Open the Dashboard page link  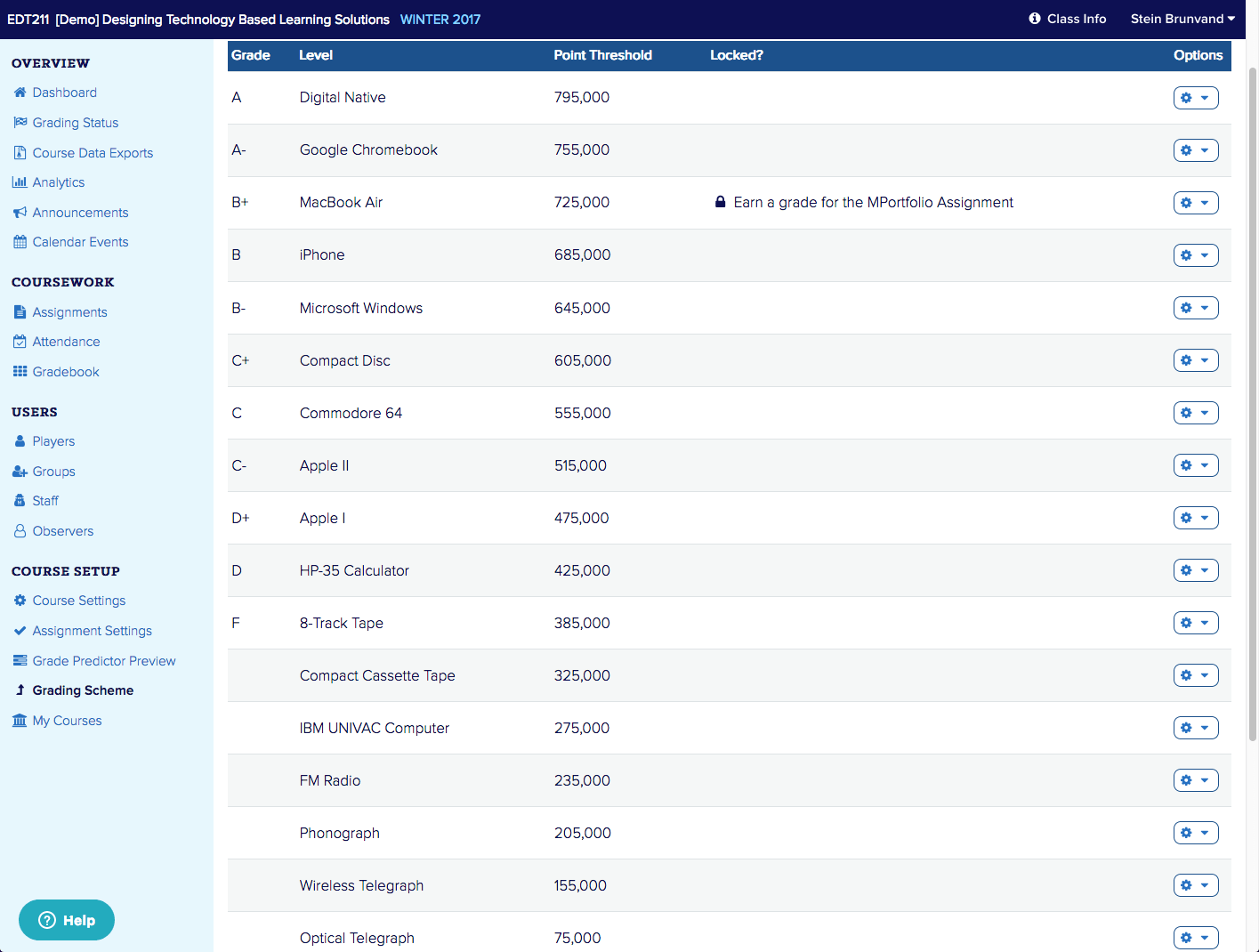pyautogui.click(x=65, y=93)
